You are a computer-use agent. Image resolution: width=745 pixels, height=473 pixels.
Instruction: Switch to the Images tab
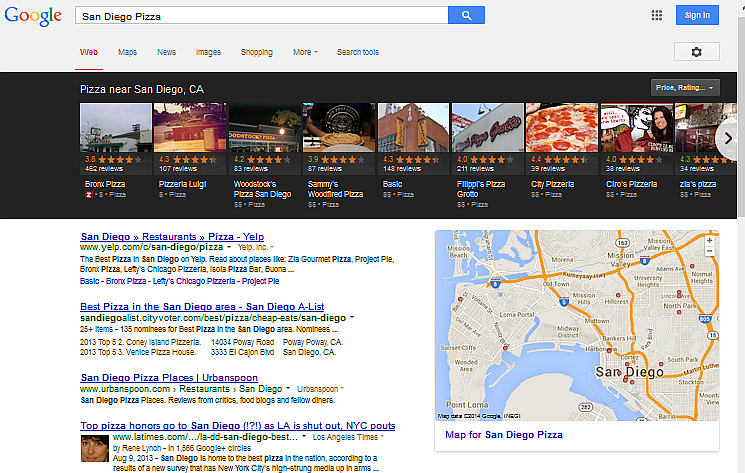click(x=208, y=52)
